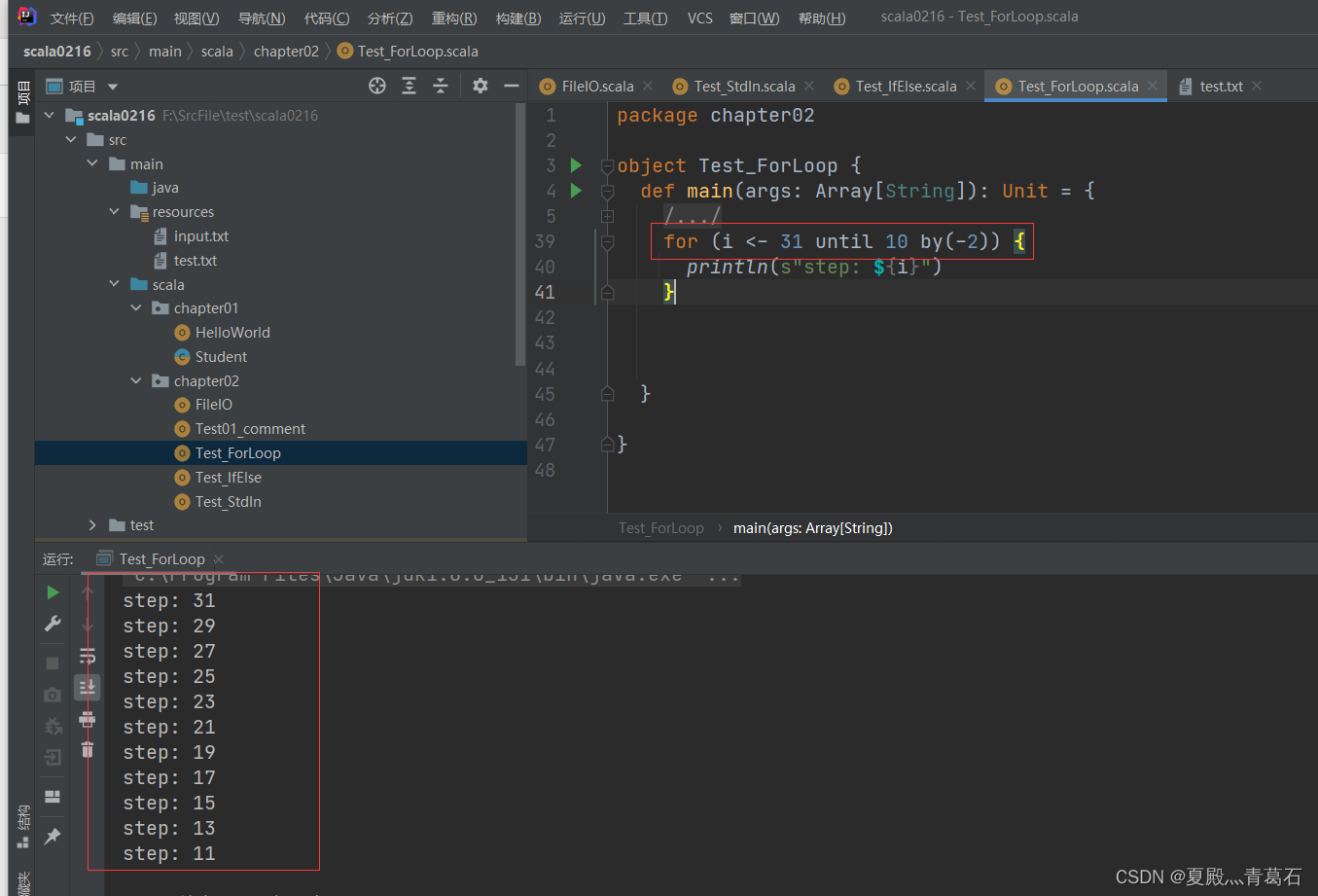Click the run gutter arrow beside def main
The height and width of the screenshot is (896, 1318).
pos(576,190)
